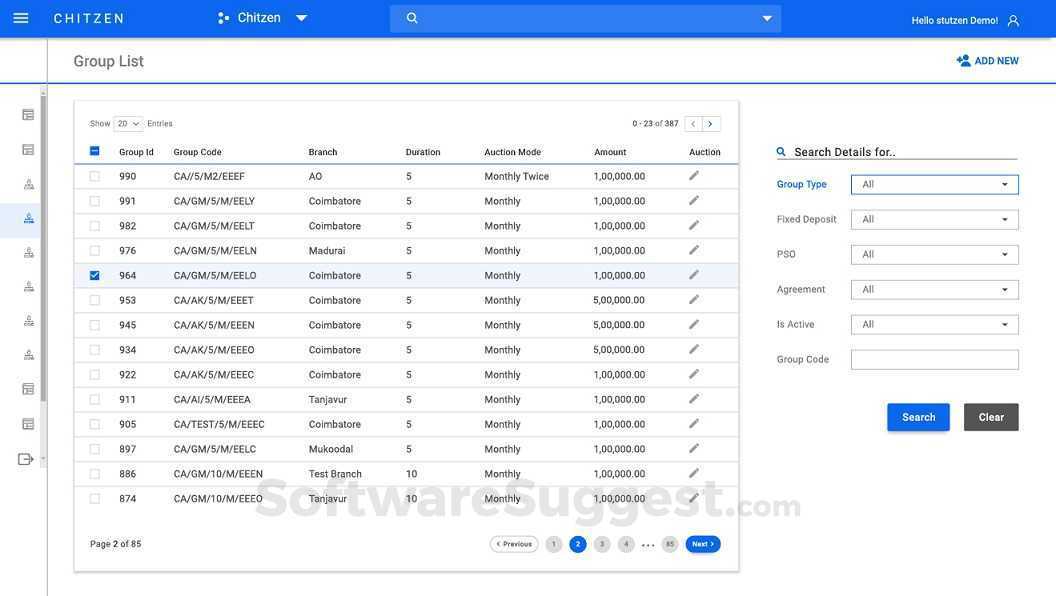This screenshot has height=596, width=1056.
Task: Go to page 3 in pagination
Action: [602, 545]
